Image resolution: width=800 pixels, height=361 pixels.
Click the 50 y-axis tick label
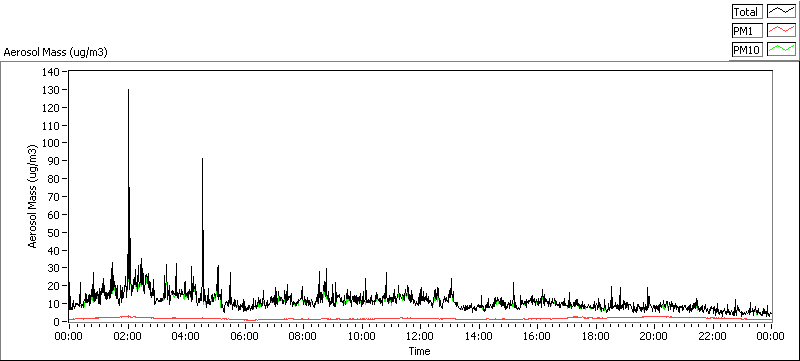pyautogui.click(x=56, y=233)
